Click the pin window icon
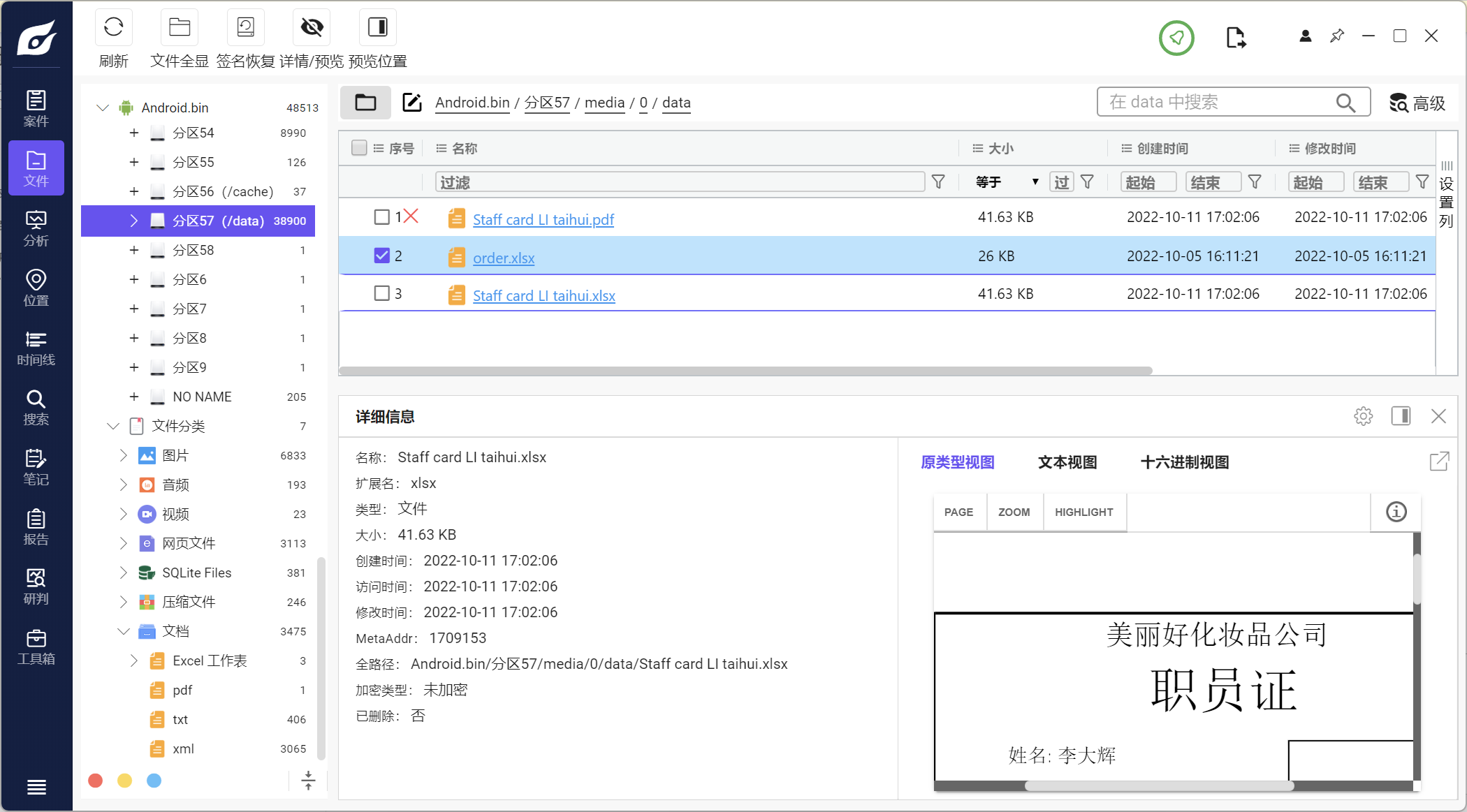The height and width of the screenshot is (812, 1467). click(x=1337, y=36)
